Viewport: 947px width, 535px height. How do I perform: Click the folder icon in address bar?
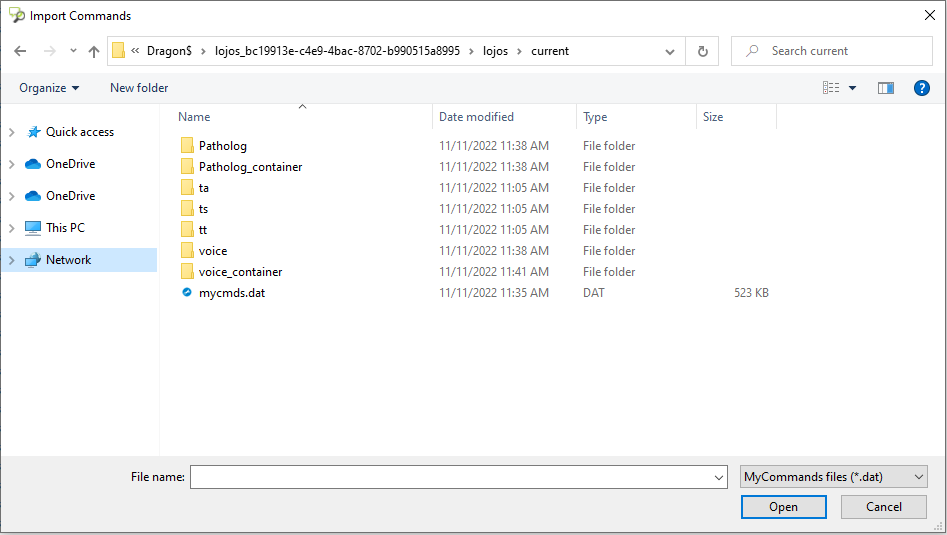(x=118, y=51)
